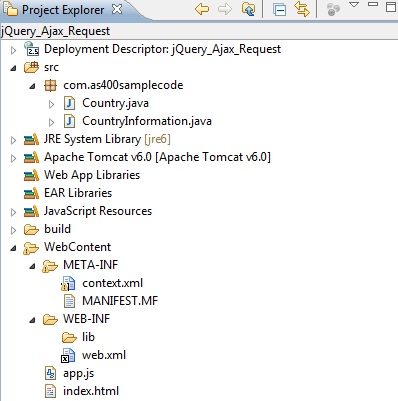Expand the JRE System Library node
The width and height of the screenshot is (398, 401).
pos(13,140)
